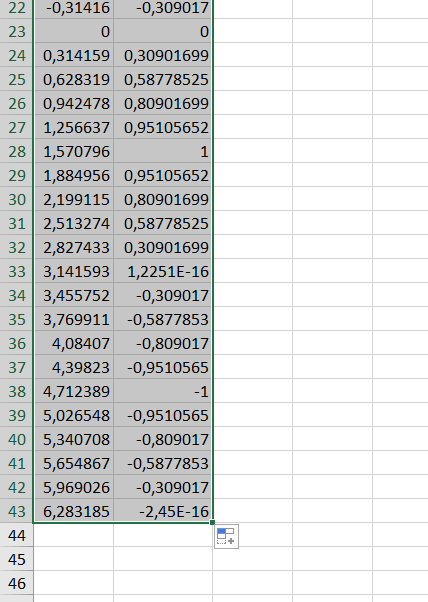The height and width of the screenshot is (602, 428).
Task: Select row header 28
Action: click(x=17, y=151)
